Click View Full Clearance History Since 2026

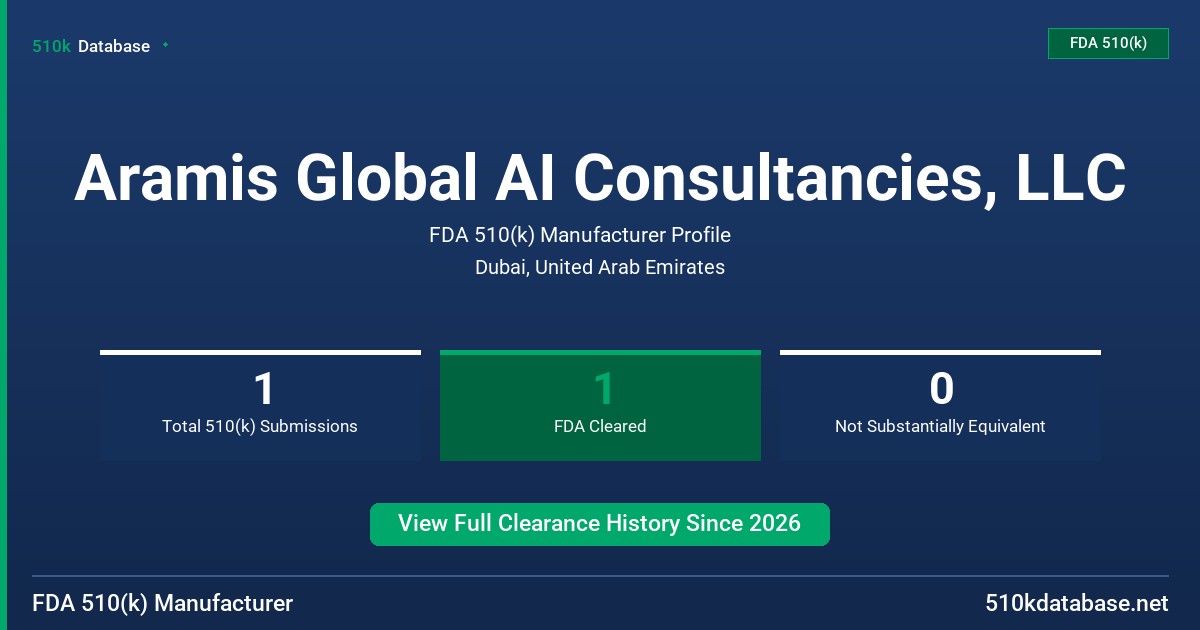pyautogui.click(x=600, y=524)
